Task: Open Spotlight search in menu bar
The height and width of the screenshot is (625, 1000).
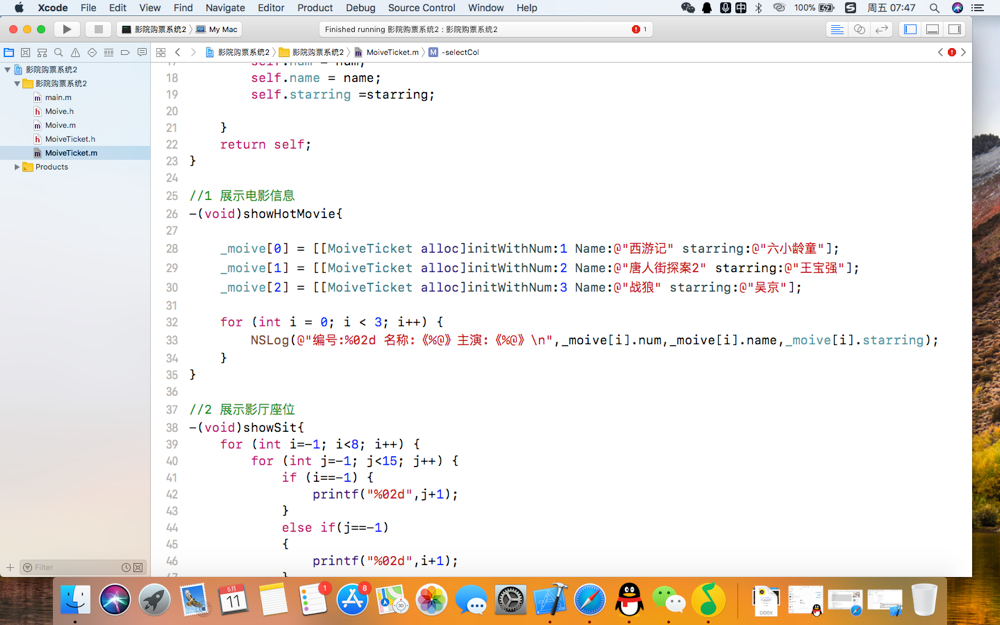Action: point(934,8)
